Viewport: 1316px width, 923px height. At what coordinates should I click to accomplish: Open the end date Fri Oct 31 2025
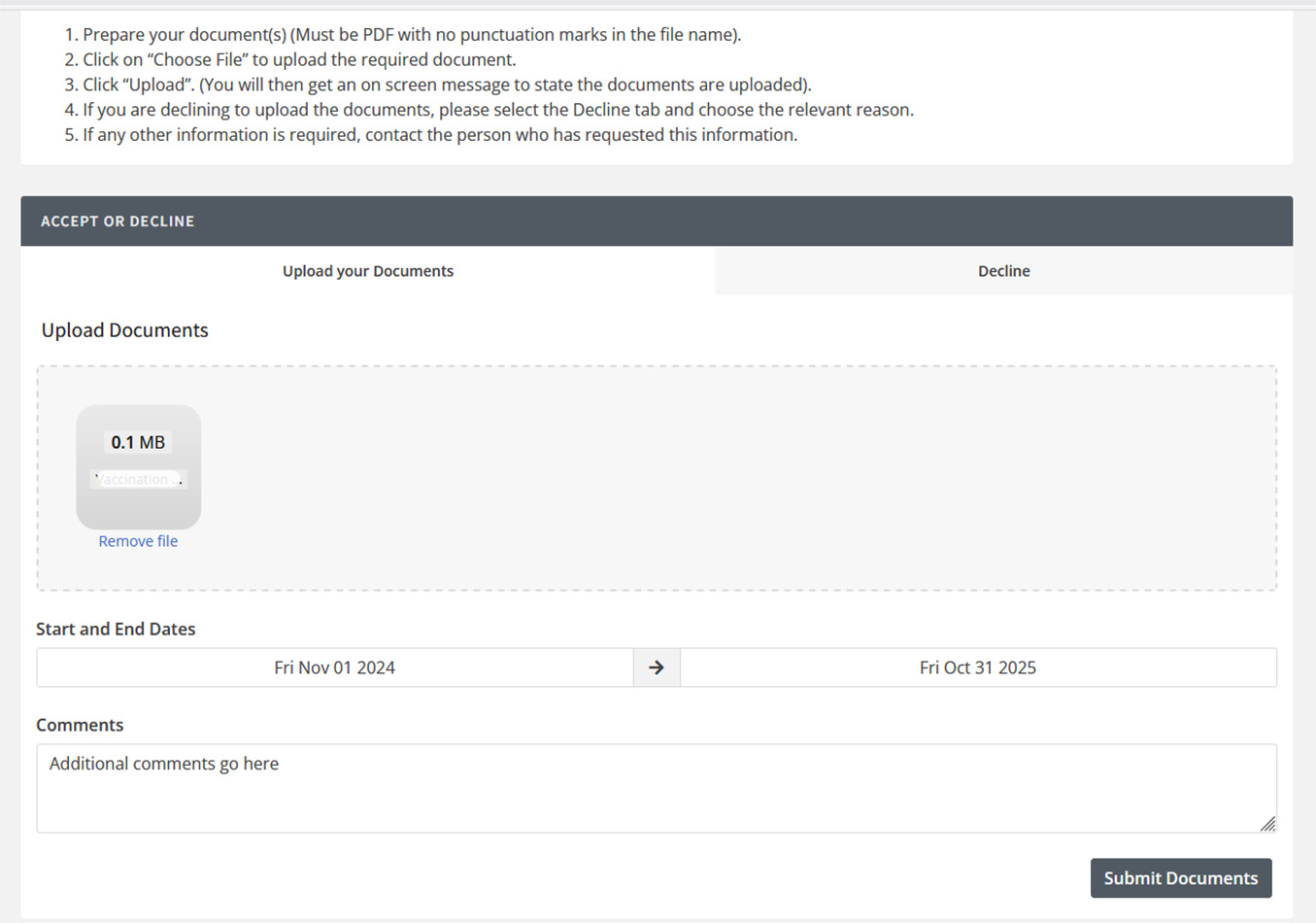(x=977, y=667)
